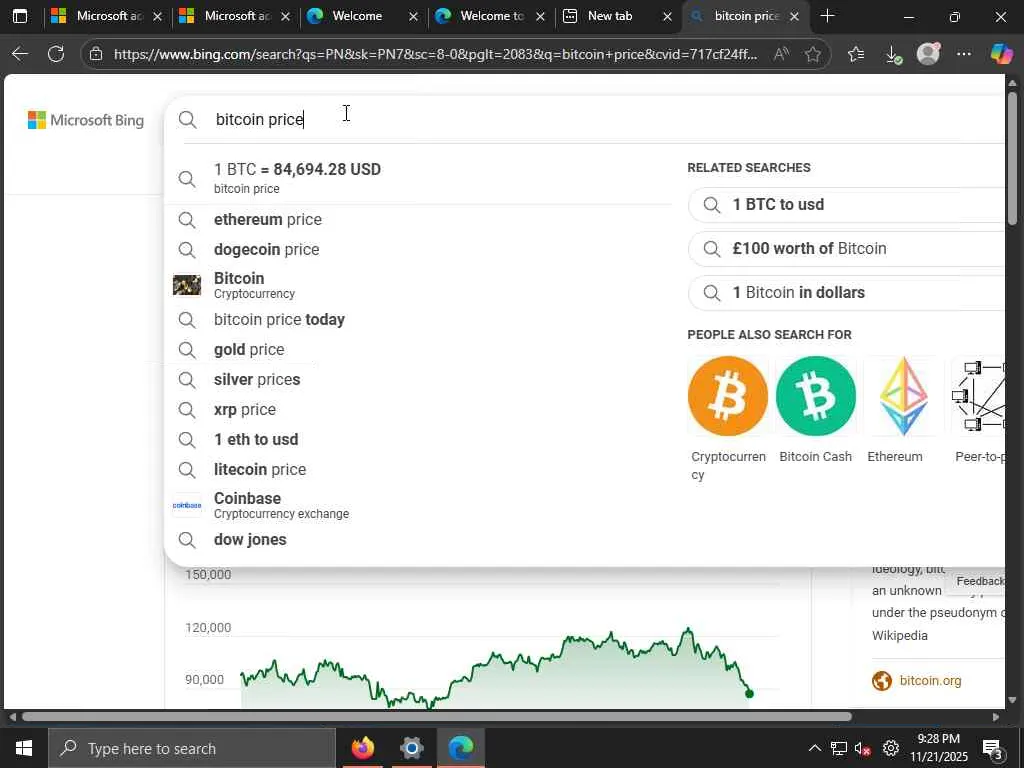This screenshot has width=1024, height=768.
Task: Open Firefox from the taskbar
Action: pos(362,748)
